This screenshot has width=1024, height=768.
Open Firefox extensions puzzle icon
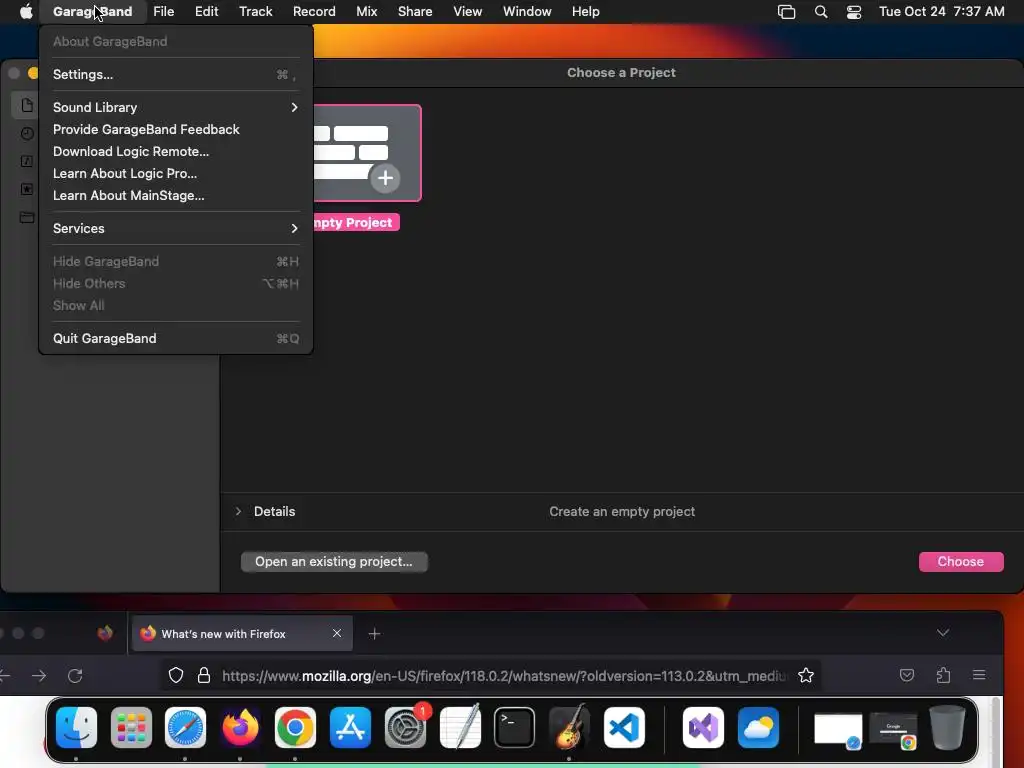click(x=943, y=675)
